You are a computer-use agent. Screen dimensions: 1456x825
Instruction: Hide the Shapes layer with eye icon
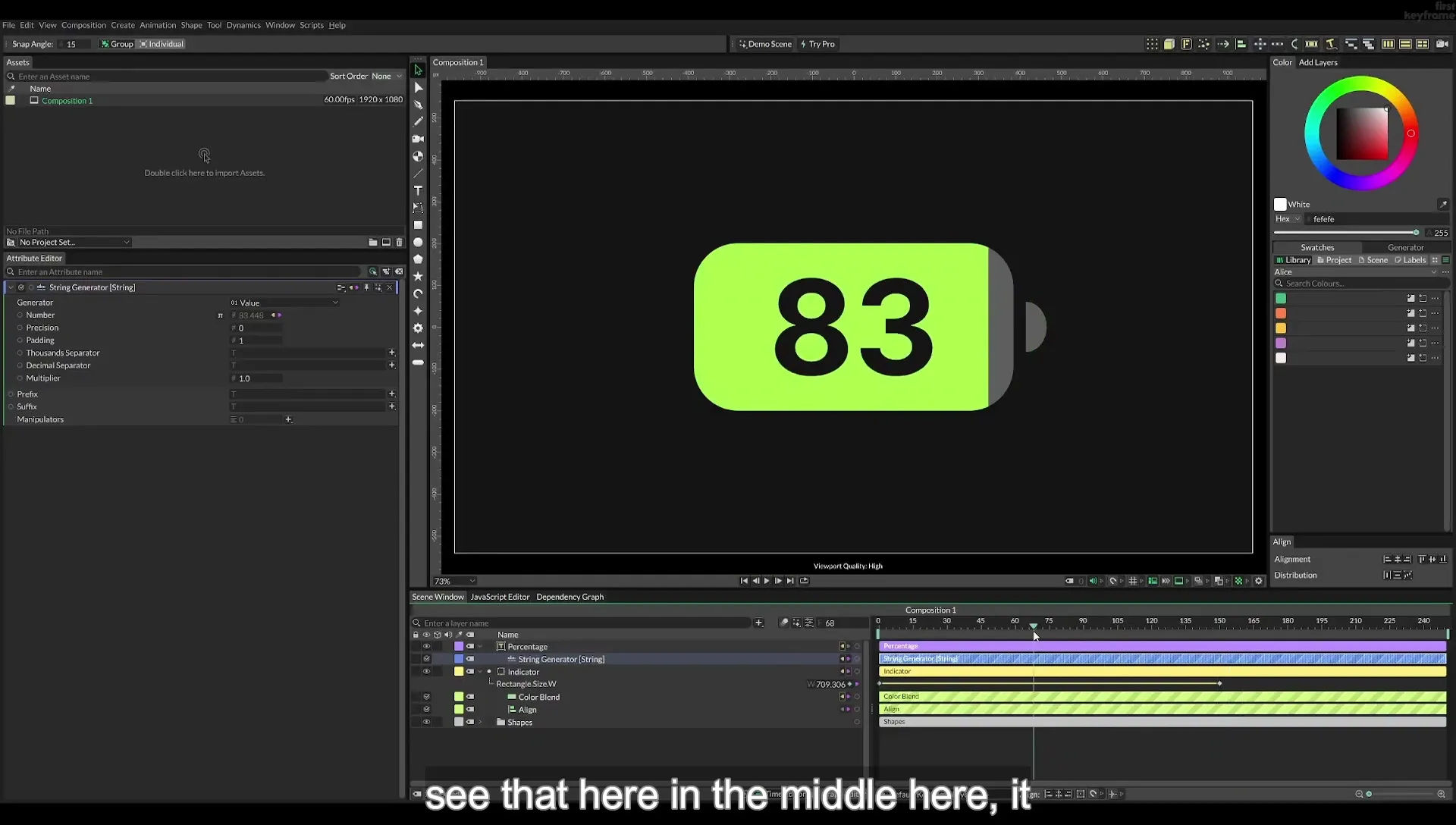coord(426,722)
